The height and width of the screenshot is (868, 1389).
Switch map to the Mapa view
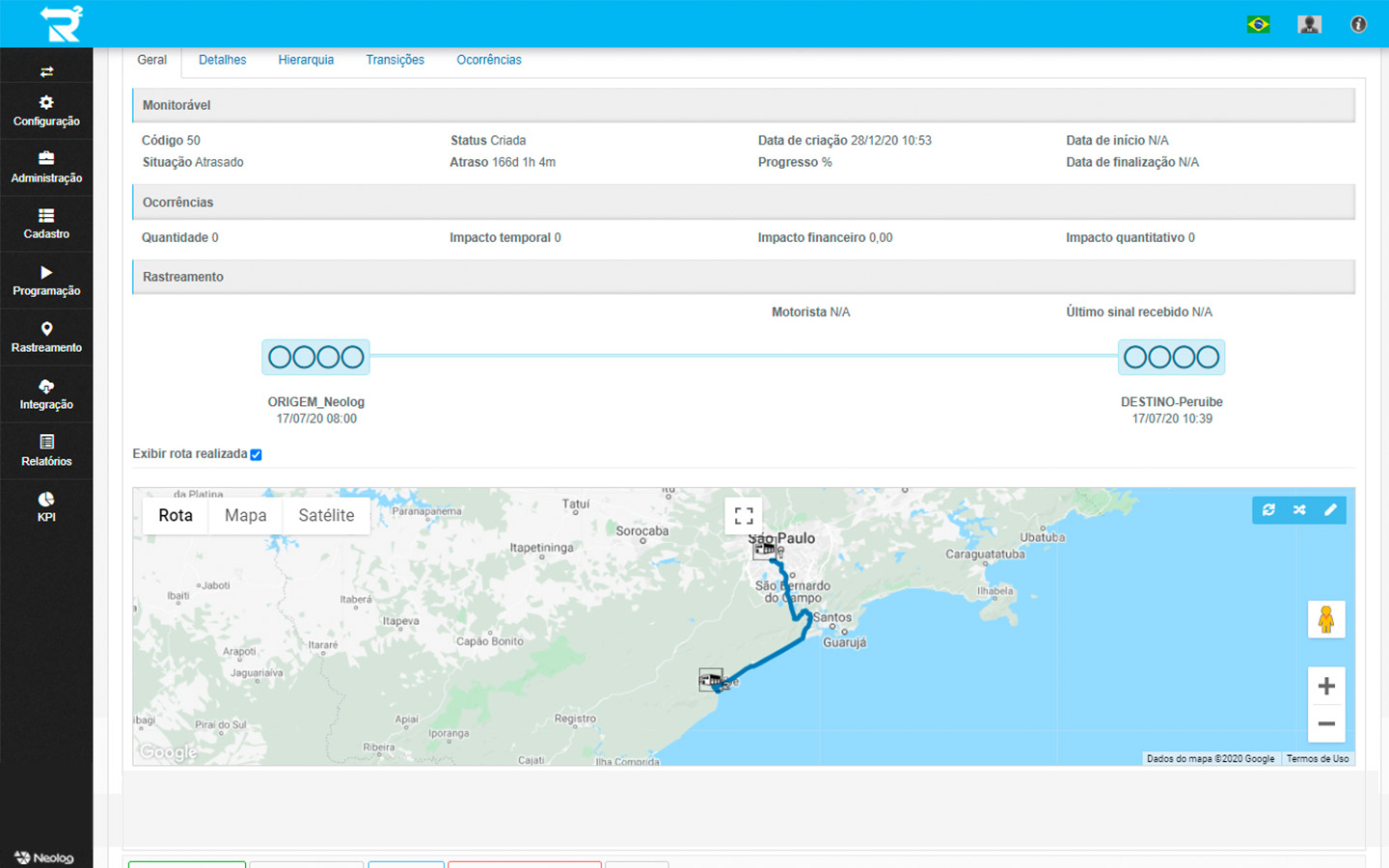coord(245,515)
